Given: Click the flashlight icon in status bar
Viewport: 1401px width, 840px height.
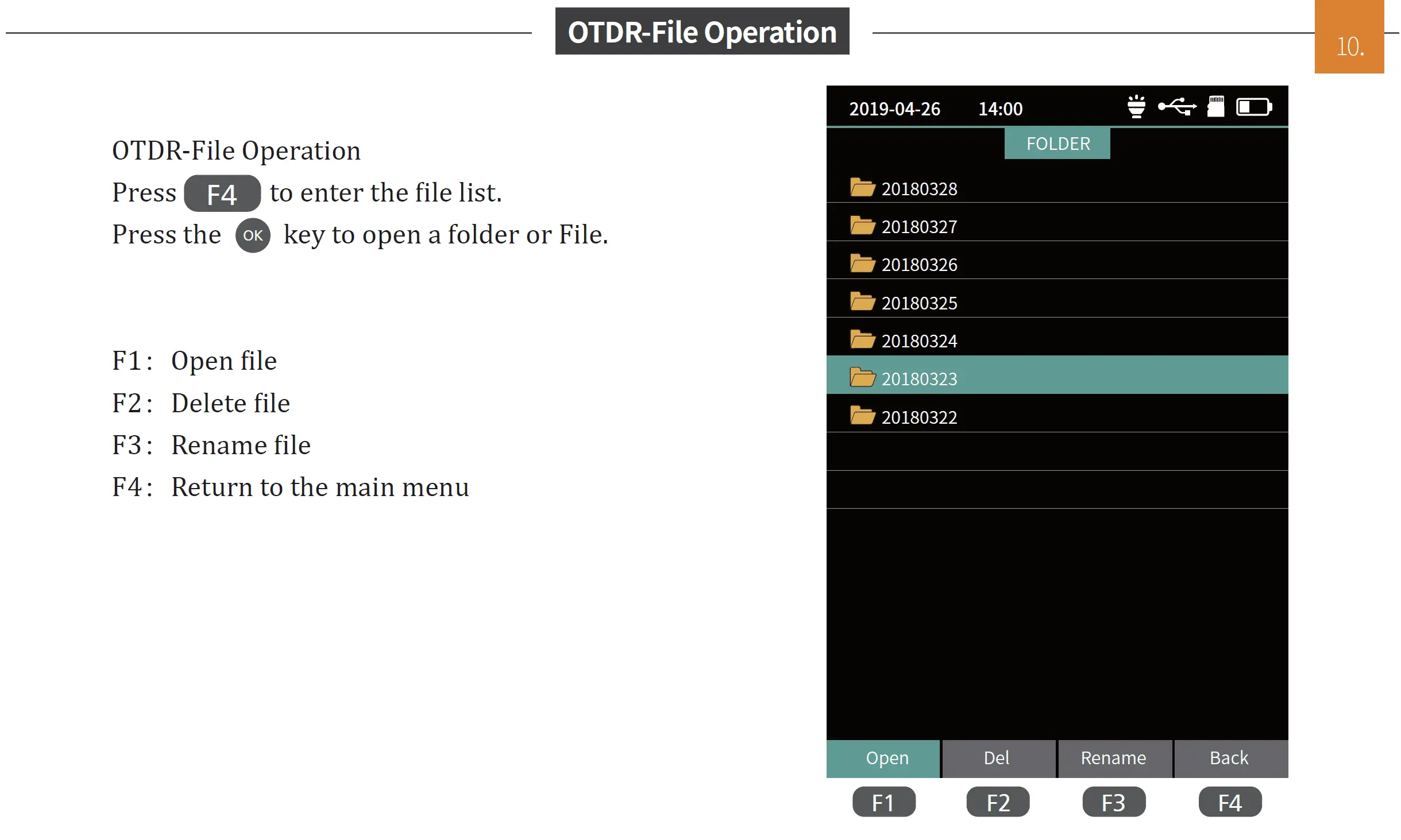Looking at the screenshot, I should click(1136, 107).
